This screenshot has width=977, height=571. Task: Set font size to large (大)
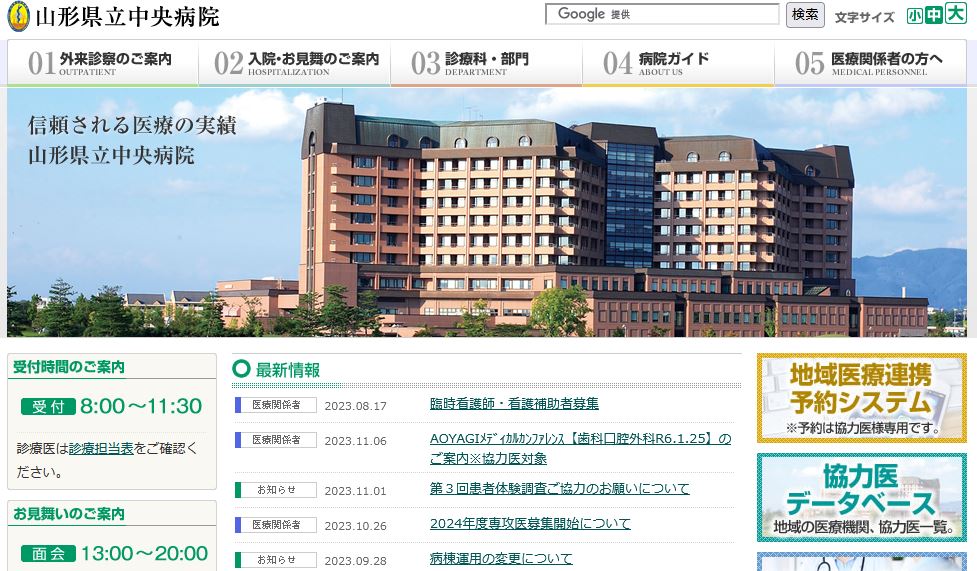pyautogui.click(x=955, y=16)
